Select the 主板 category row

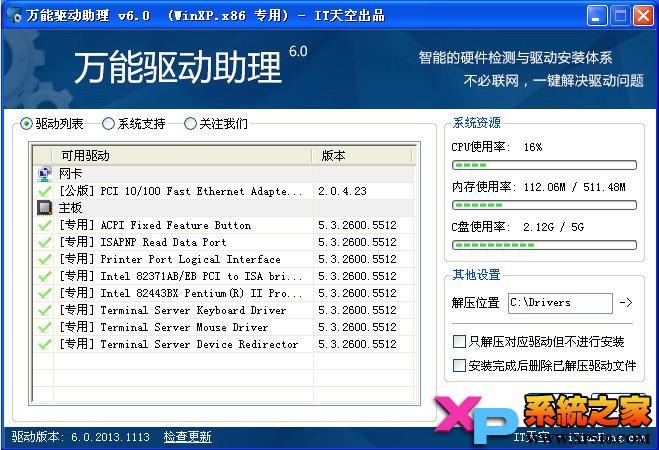224,208
